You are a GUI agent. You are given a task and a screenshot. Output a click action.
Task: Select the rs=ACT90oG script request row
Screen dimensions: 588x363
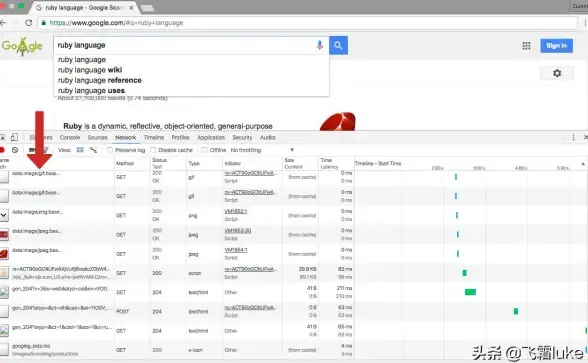click(294, 273)
